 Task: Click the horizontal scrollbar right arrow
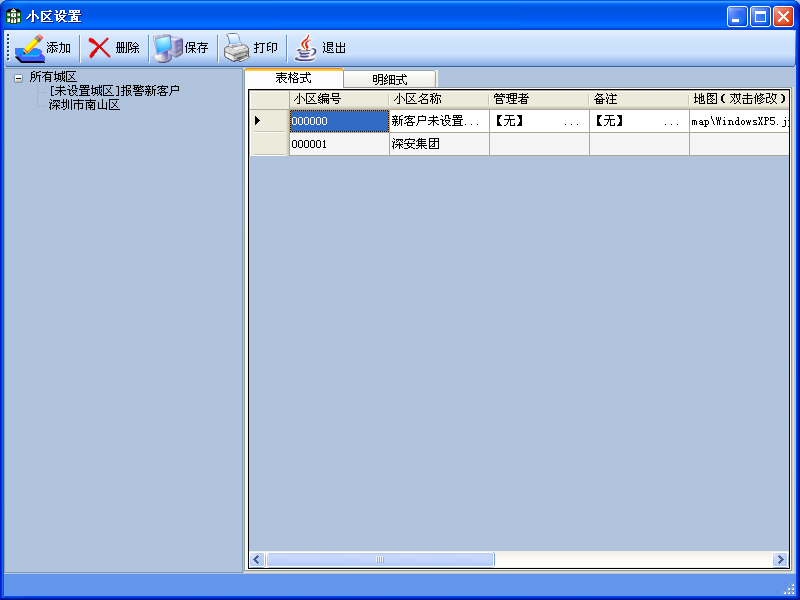point(780,560)
